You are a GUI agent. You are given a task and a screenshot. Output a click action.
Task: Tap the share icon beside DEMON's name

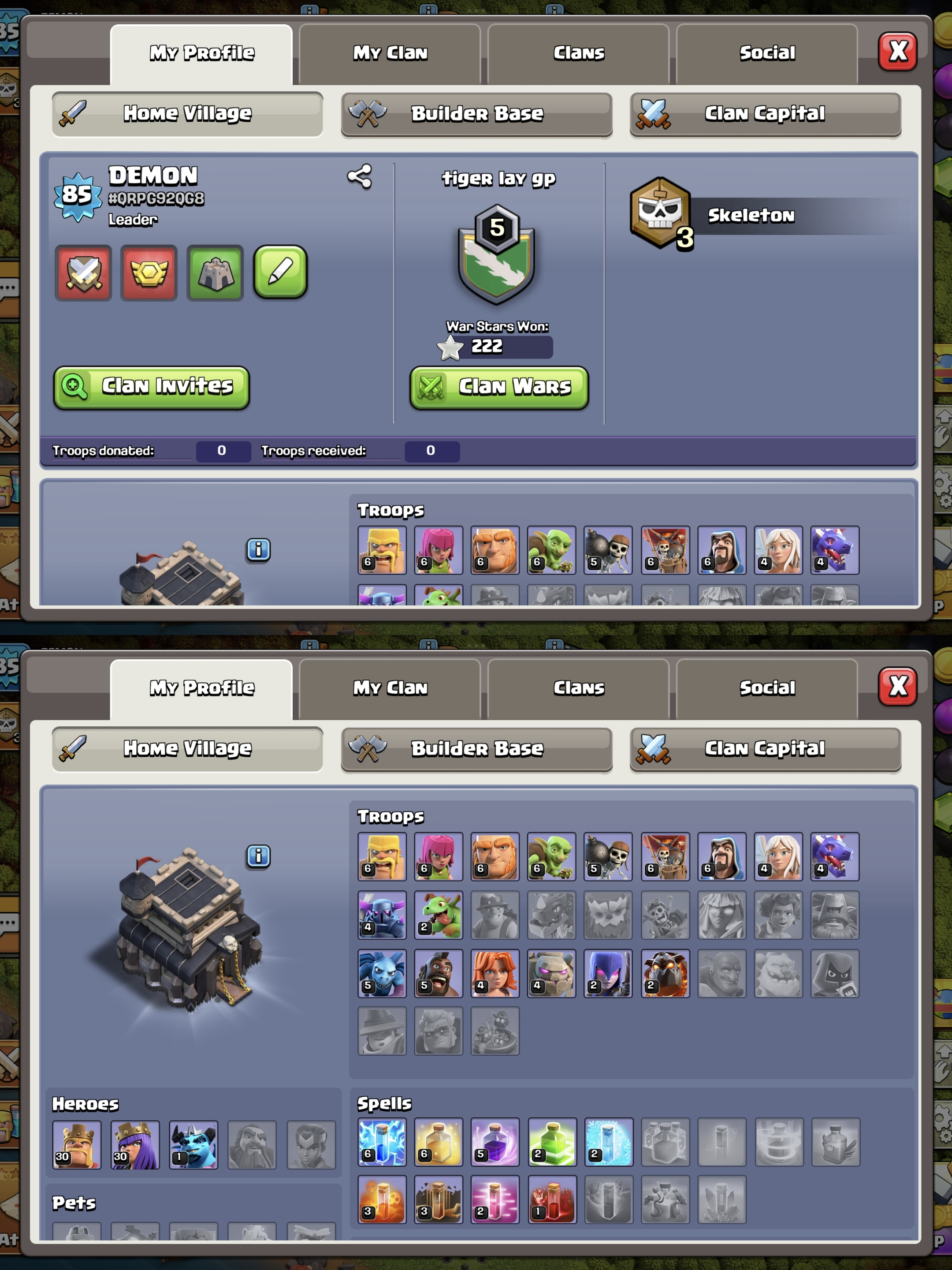360,176
